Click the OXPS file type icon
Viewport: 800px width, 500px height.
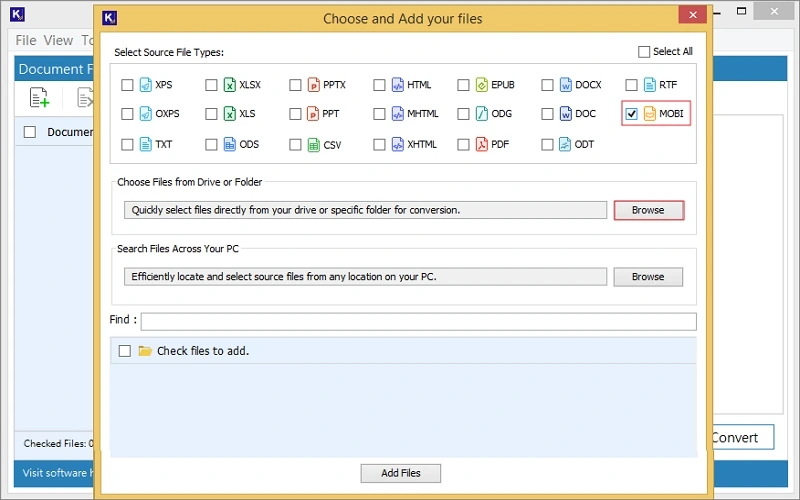pos(145,114)
